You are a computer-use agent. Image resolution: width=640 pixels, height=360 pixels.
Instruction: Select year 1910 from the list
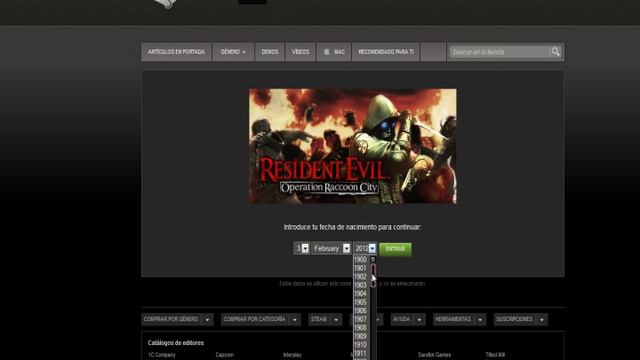(x=361, y=345)
